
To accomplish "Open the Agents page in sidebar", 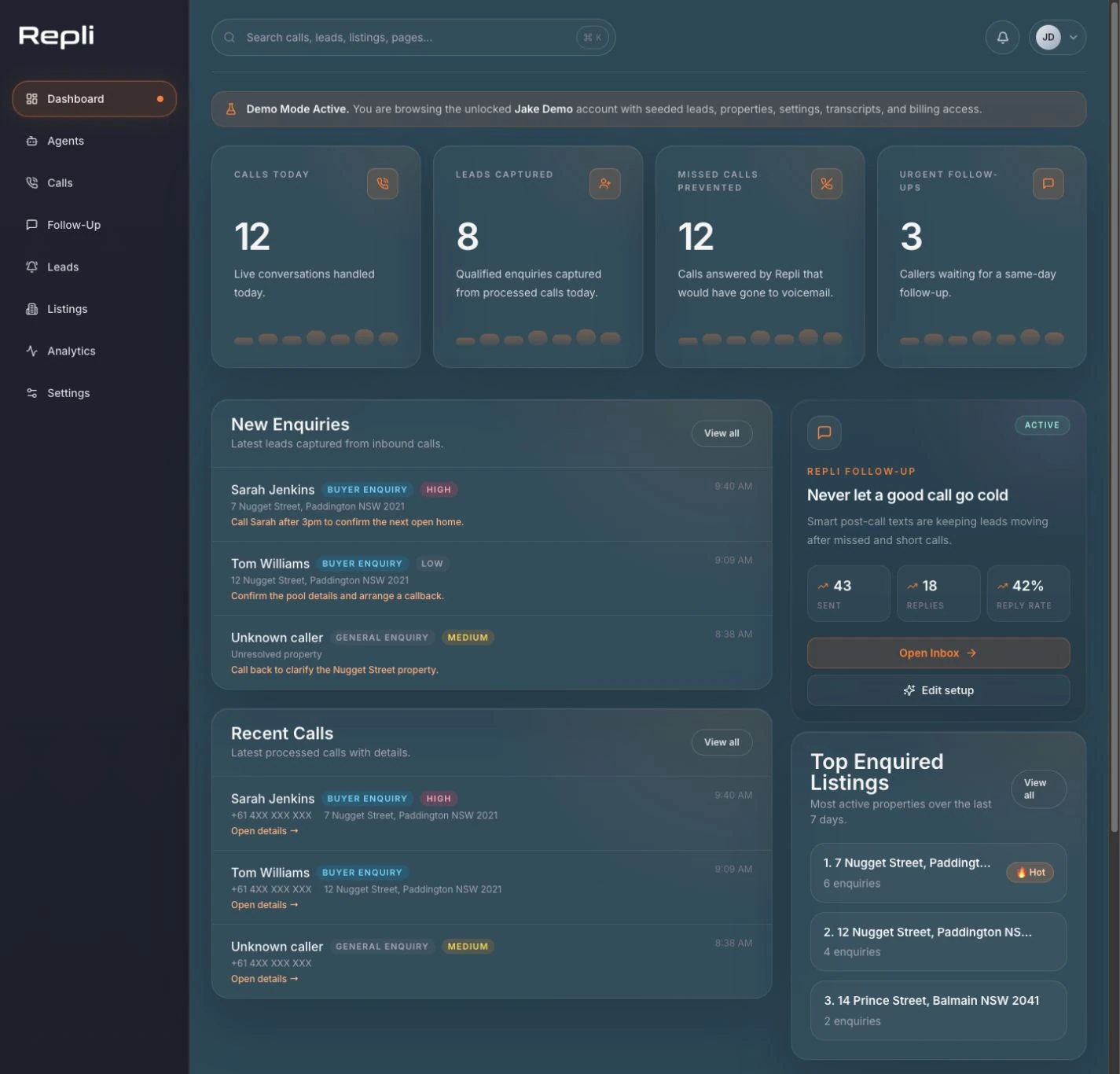I will point(94,141).
